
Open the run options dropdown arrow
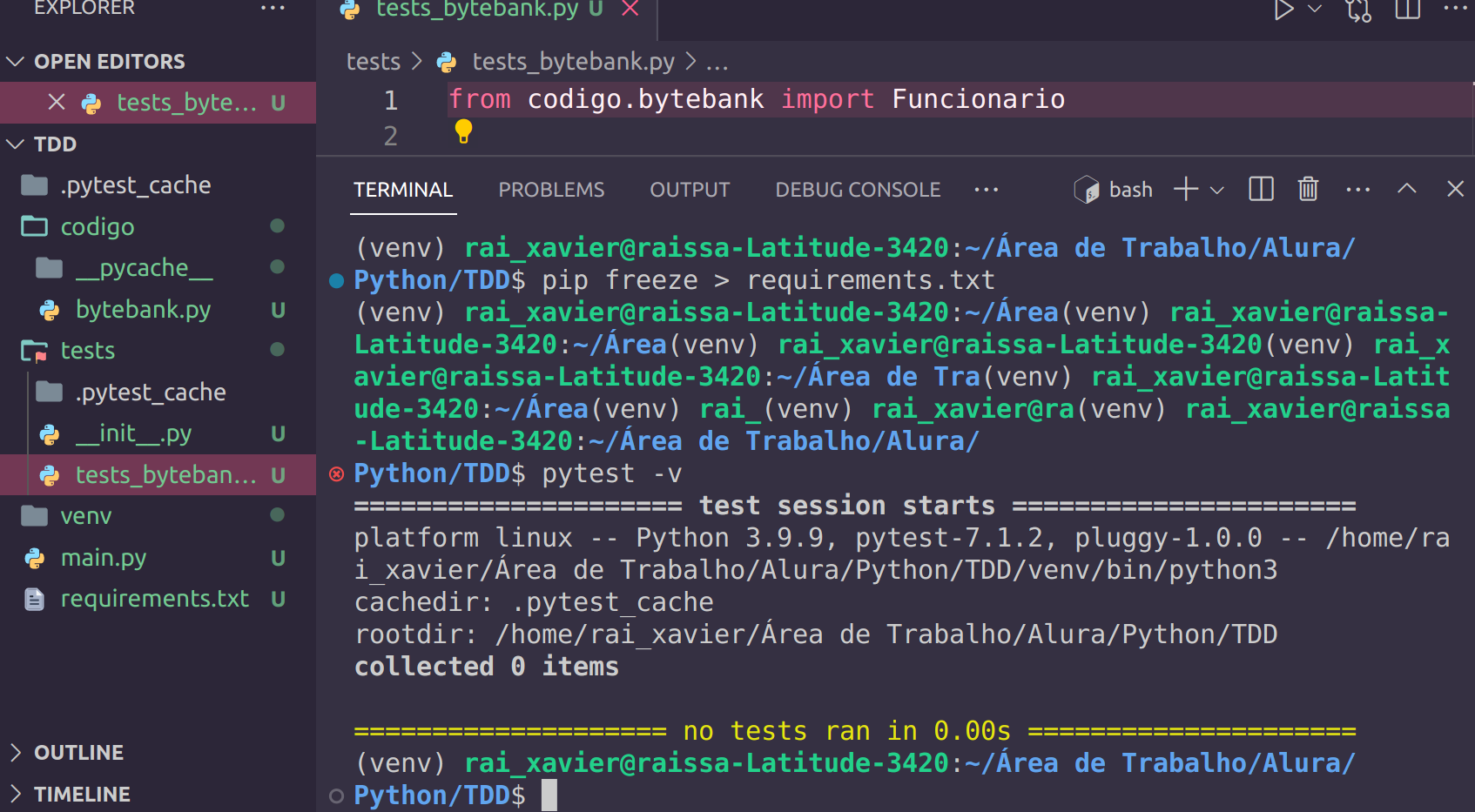(1315, 9)
